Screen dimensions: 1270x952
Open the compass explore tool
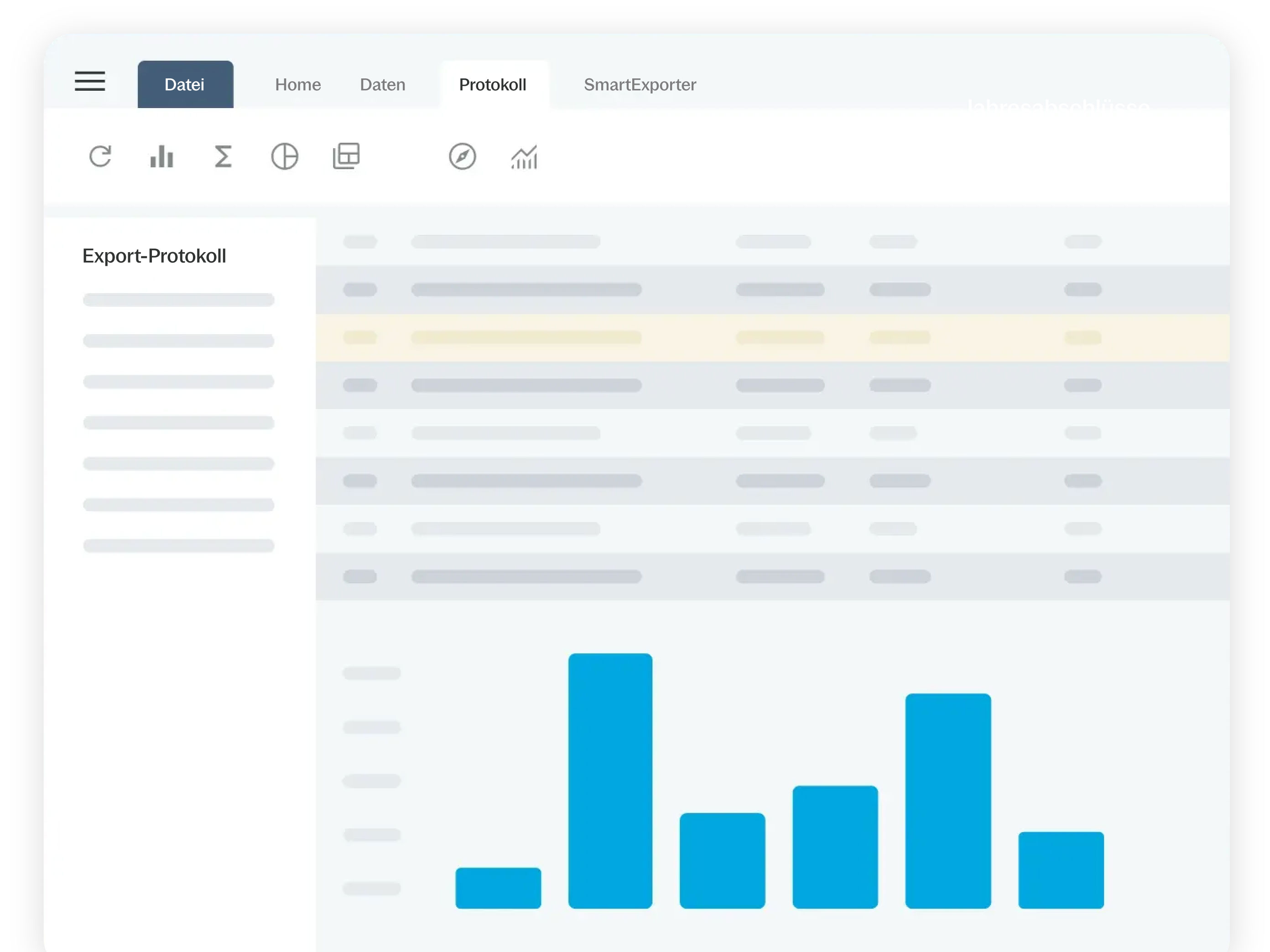(463, 156)
